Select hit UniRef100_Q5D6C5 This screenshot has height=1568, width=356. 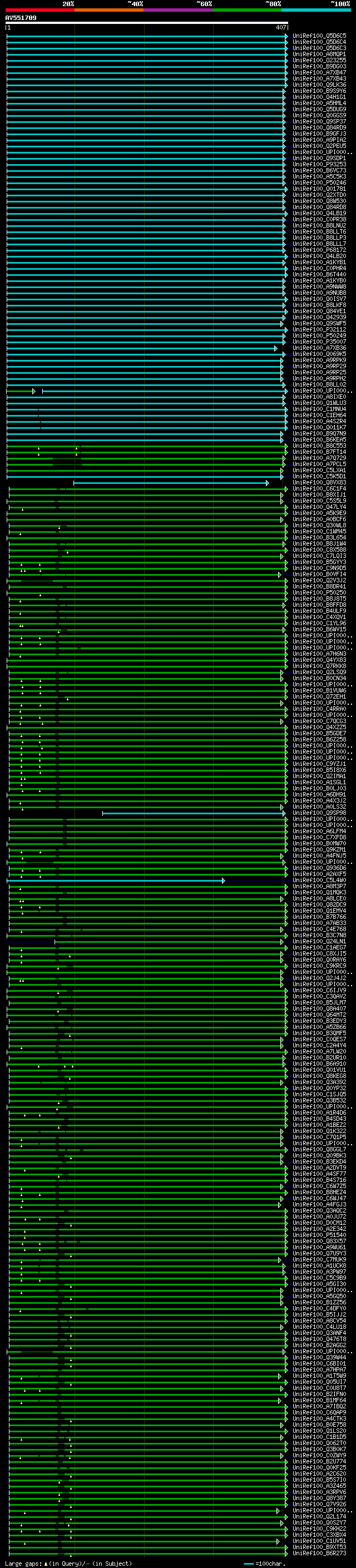tap(319, 36)
